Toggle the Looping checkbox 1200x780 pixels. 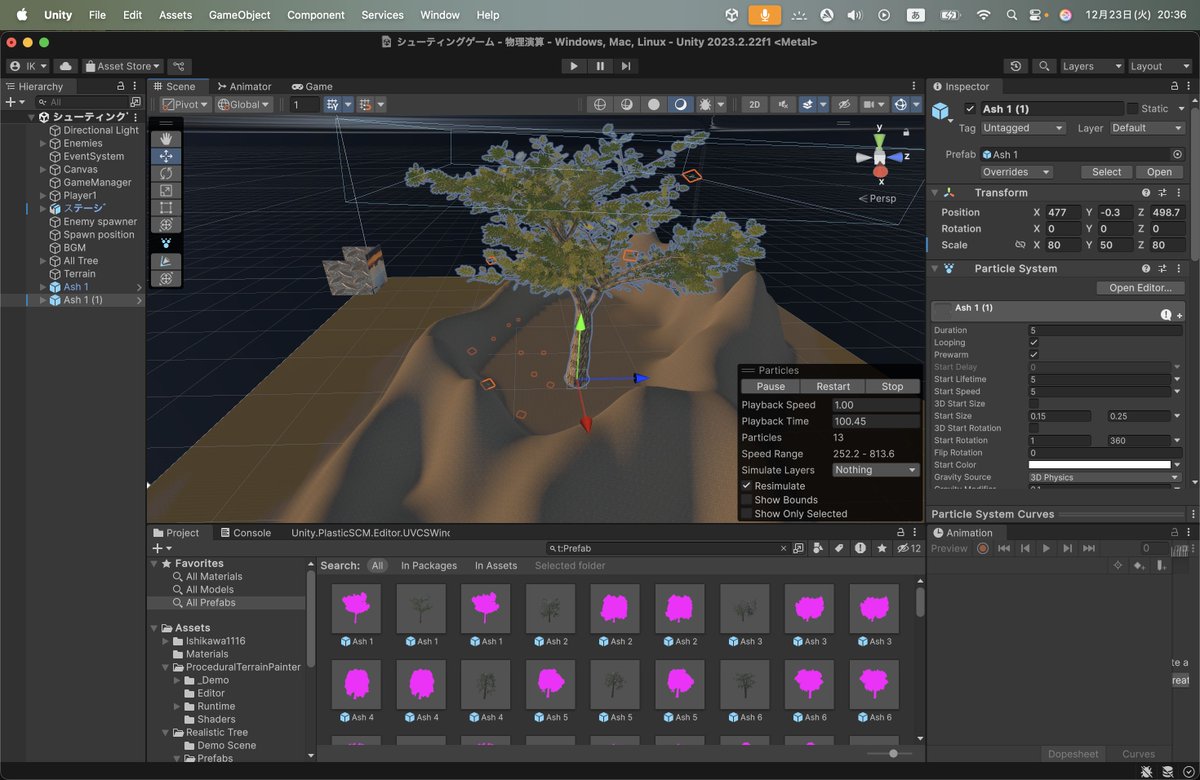click(x=1034, y=343)
